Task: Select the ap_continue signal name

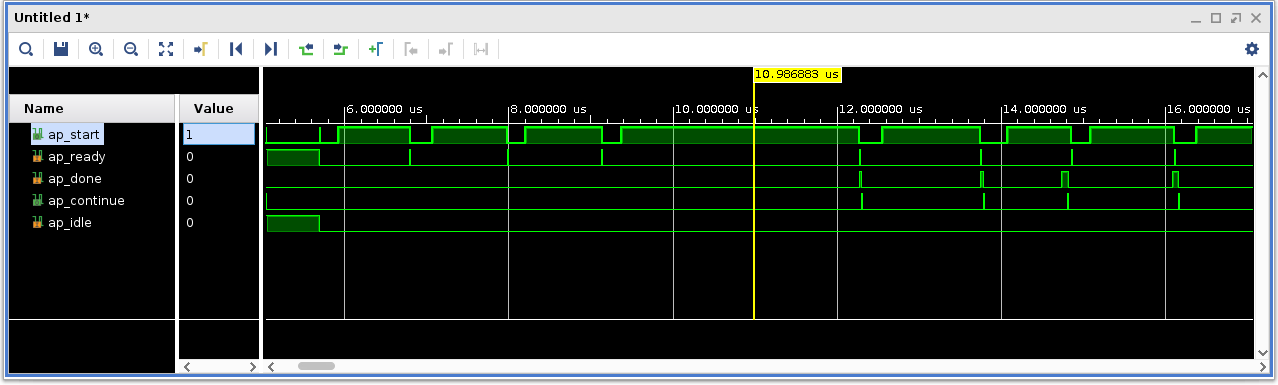Action: (86, 200)
